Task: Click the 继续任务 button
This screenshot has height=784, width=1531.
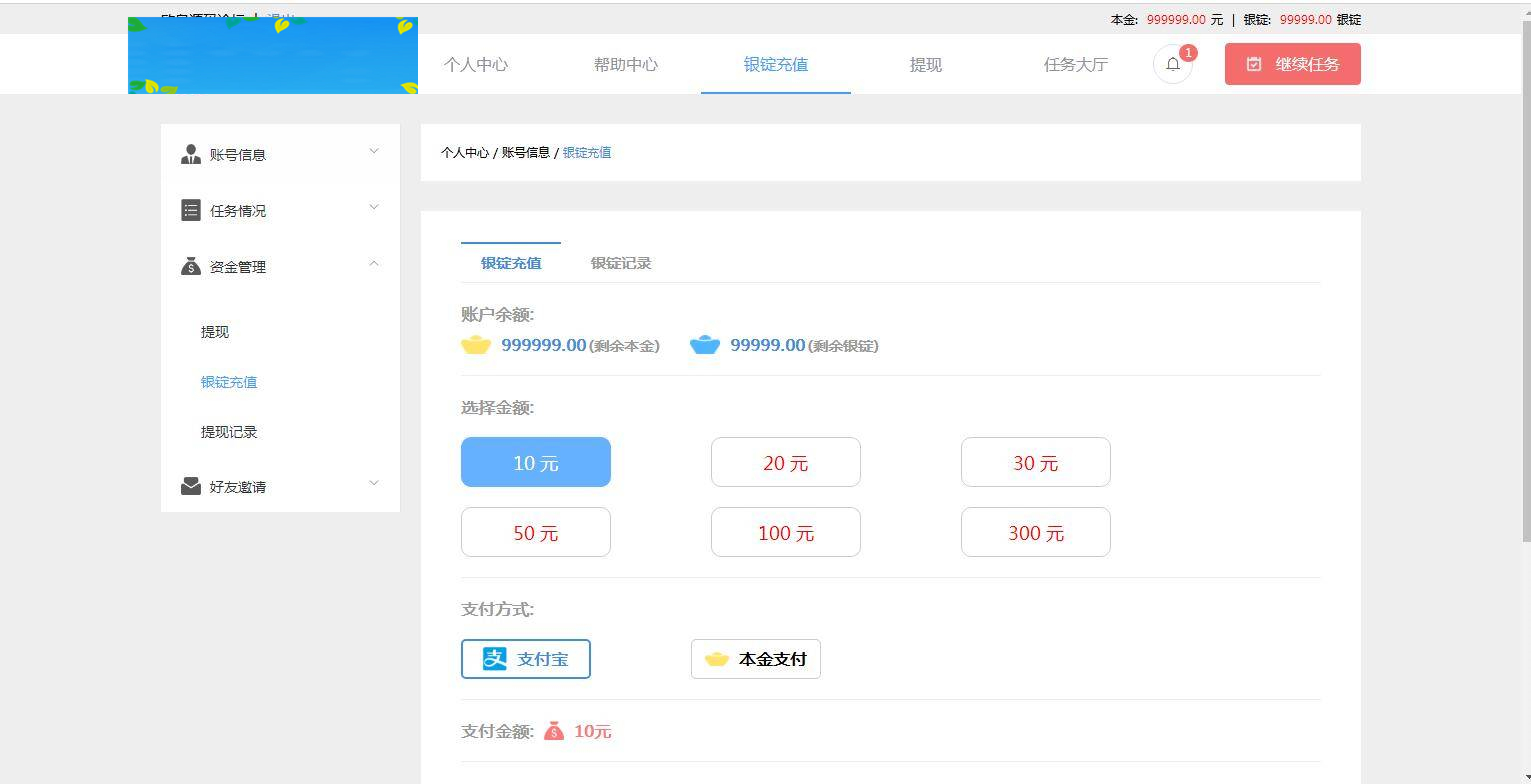Action: coord(1292,63)
